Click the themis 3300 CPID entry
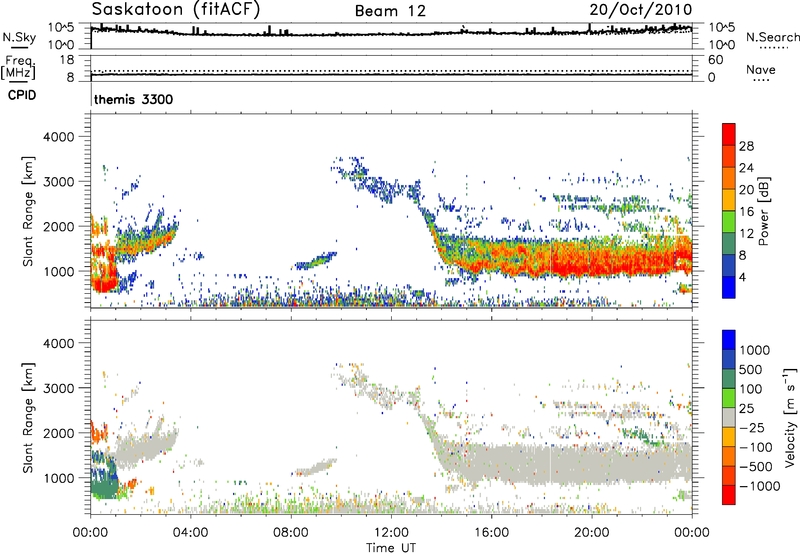The width and height of the screenshot is (800, 554). click(x=133, y=99)
